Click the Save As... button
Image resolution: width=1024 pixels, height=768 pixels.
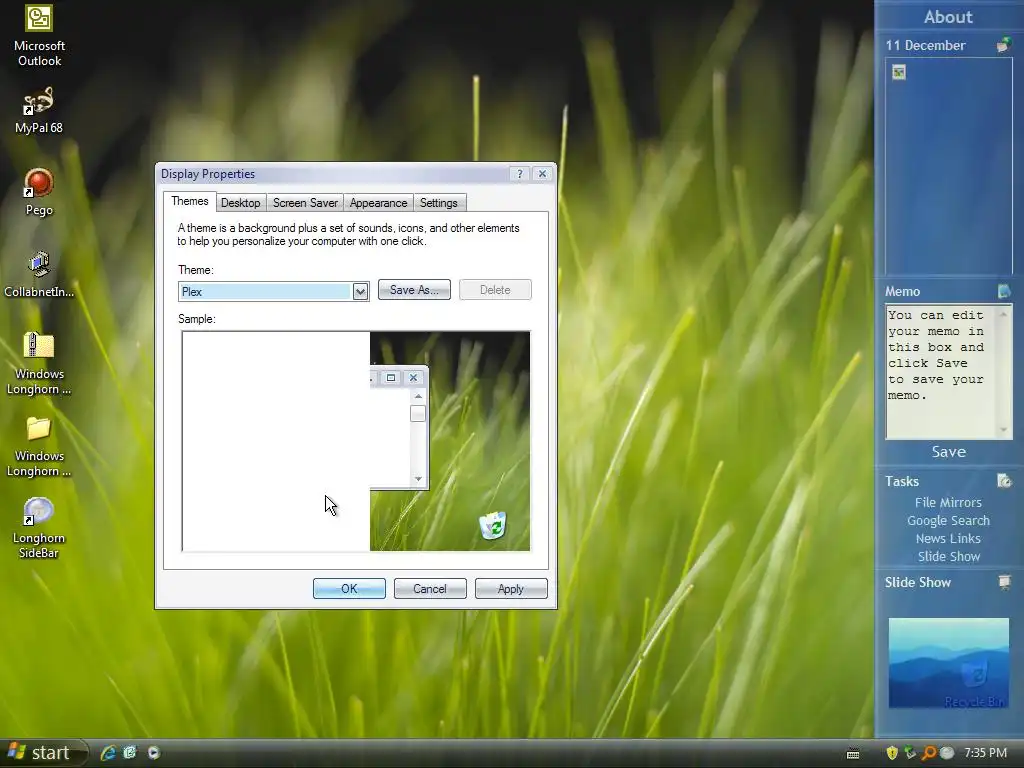(x=414, y=290)
